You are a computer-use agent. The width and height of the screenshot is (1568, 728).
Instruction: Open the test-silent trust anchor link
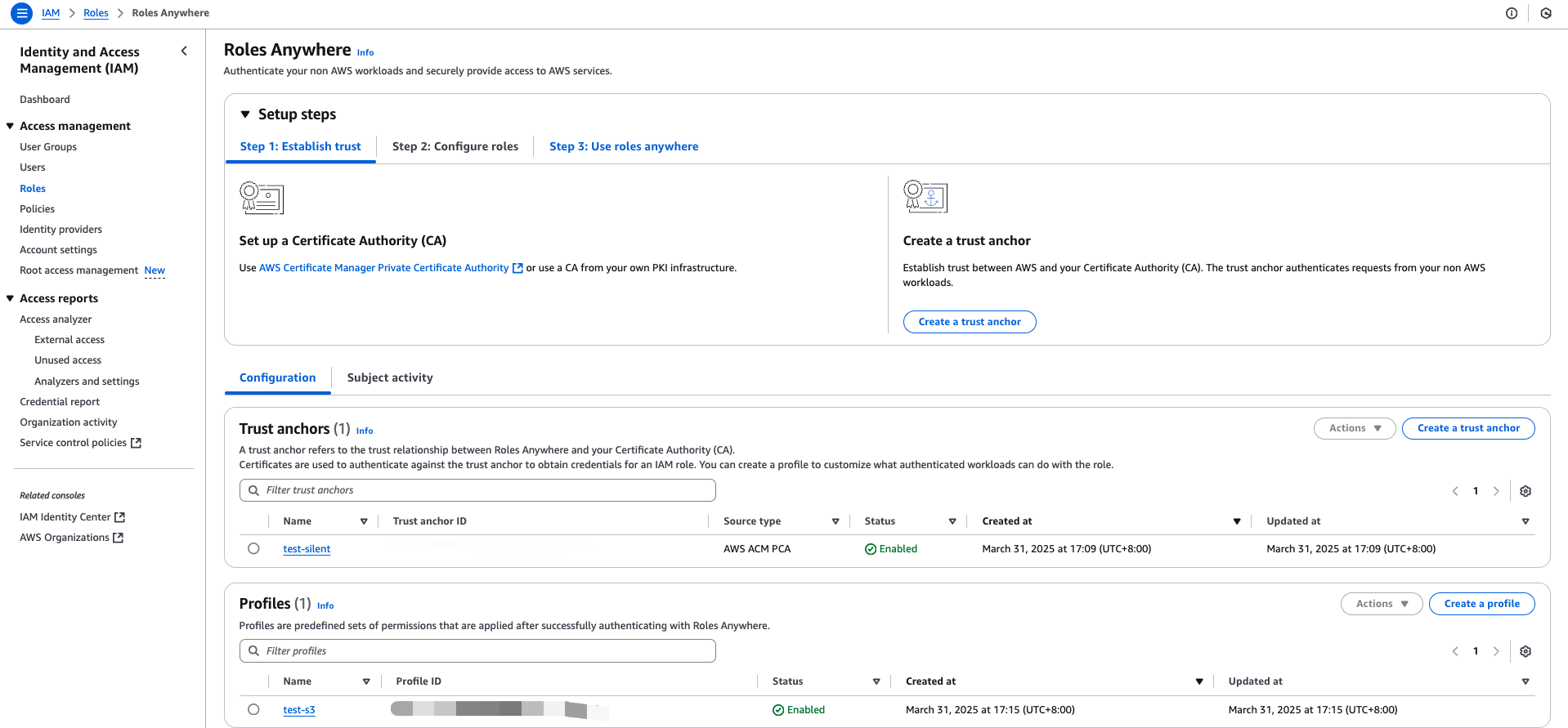click(x=307, y=549)
